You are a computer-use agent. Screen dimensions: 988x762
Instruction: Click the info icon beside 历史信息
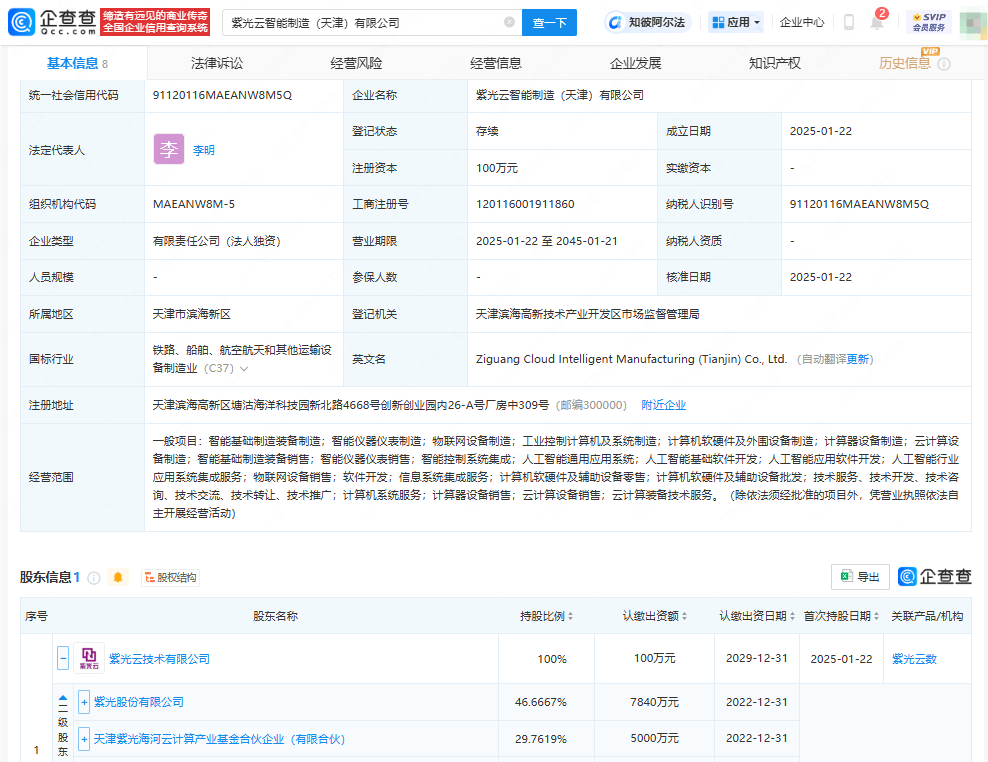944,64
